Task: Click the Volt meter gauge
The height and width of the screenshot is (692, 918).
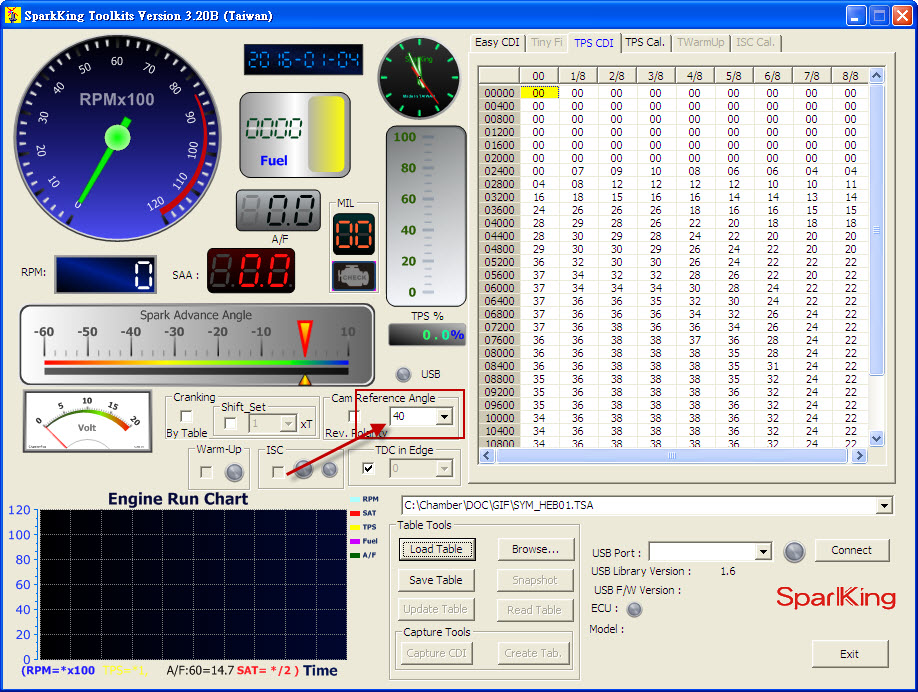Action: point(87,422)
